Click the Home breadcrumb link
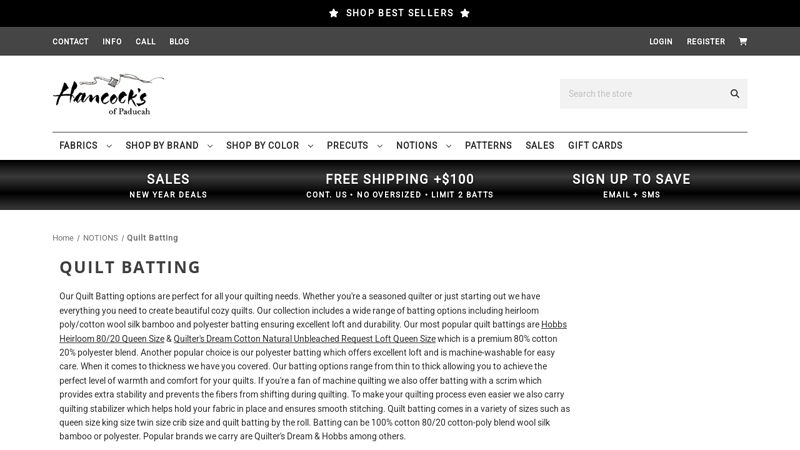The width and height of the screenshot is (800, 450). (x=63, y=238)
